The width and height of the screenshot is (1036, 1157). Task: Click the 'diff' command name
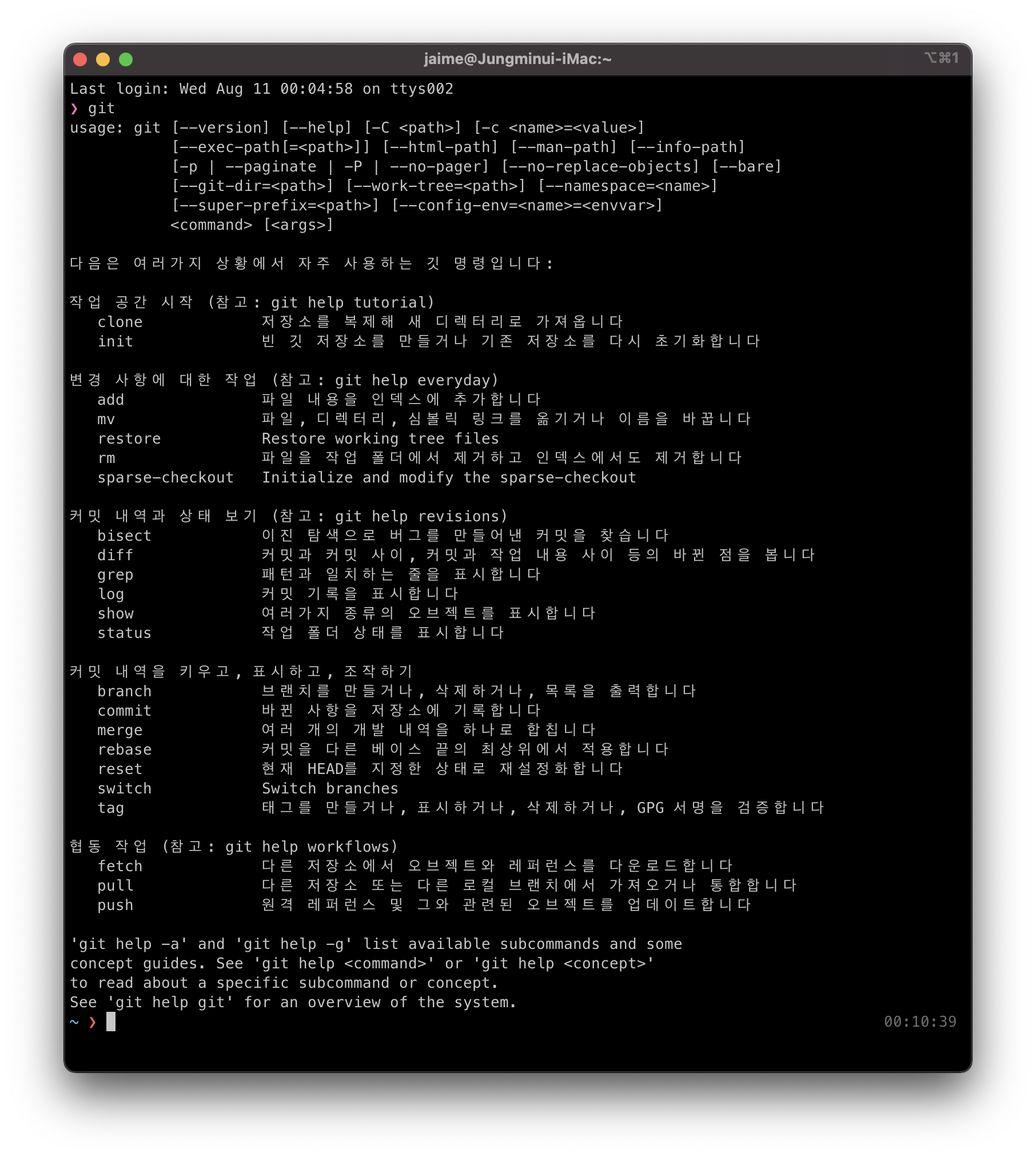pos(115,556)
